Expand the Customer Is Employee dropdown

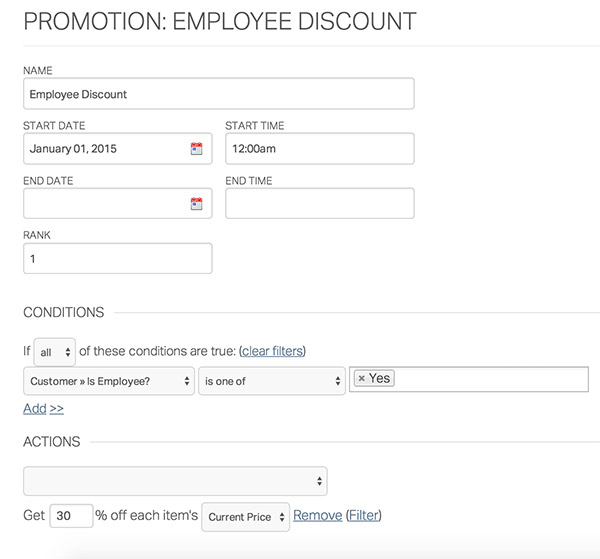109,380
